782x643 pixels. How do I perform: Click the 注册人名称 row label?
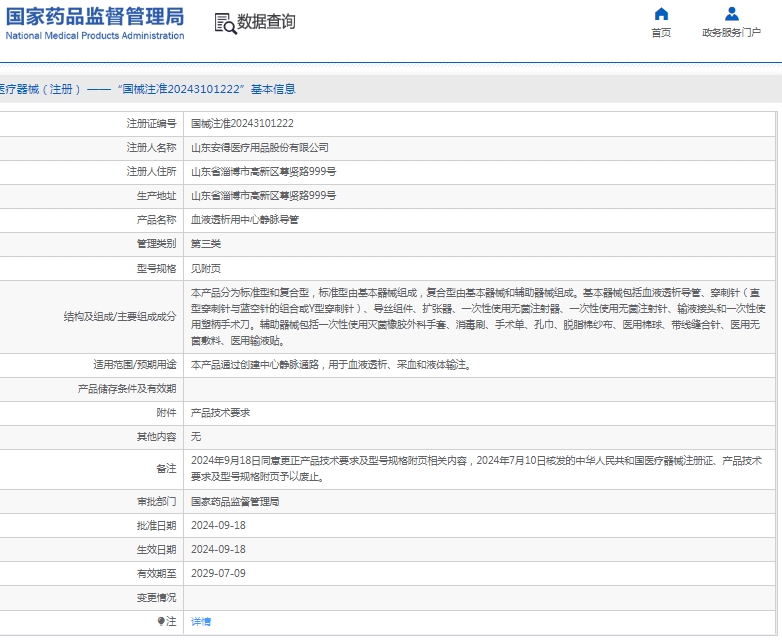tap(152, 148)
